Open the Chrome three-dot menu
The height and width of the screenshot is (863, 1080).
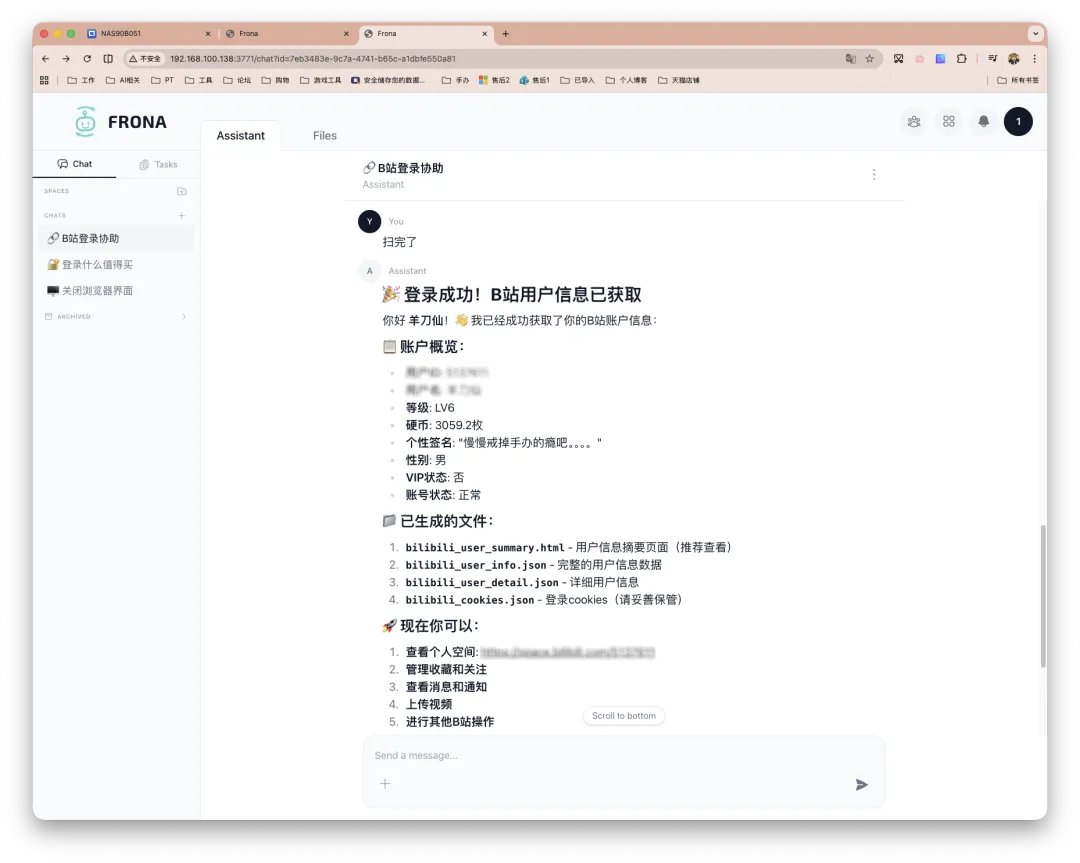[1034, 59]
